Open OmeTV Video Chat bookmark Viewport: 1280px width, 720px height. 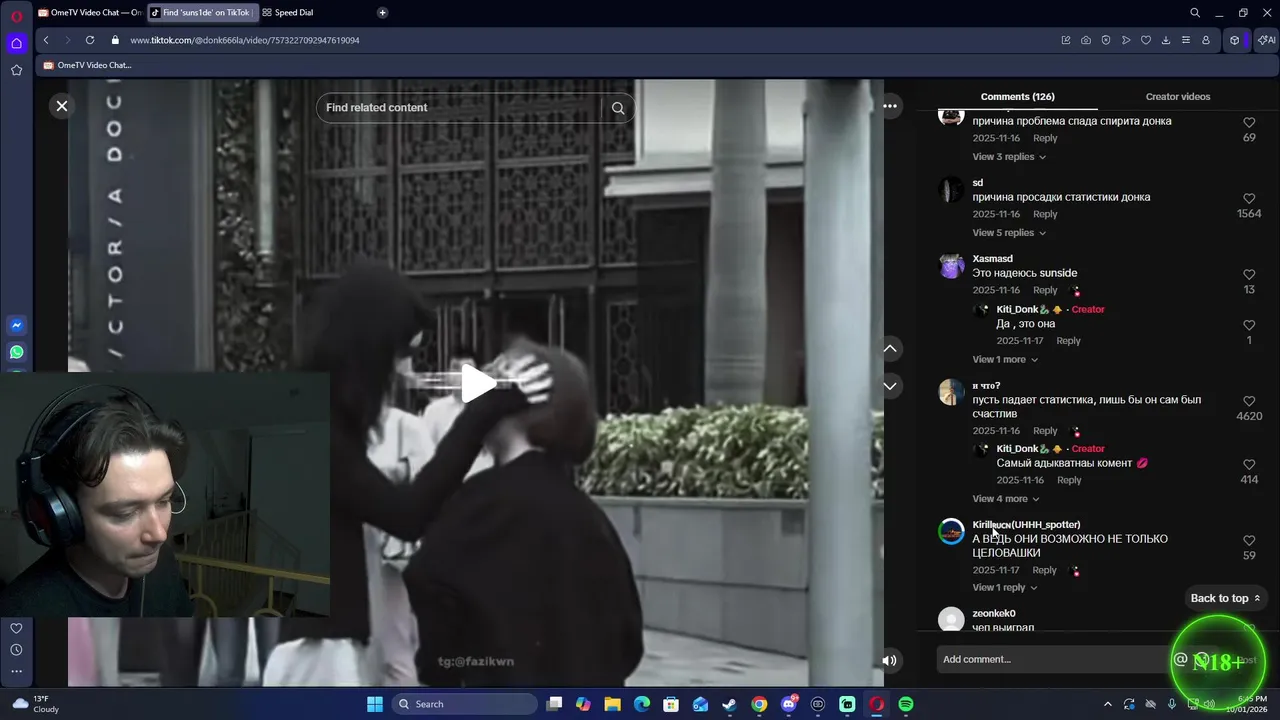point(87,65)
